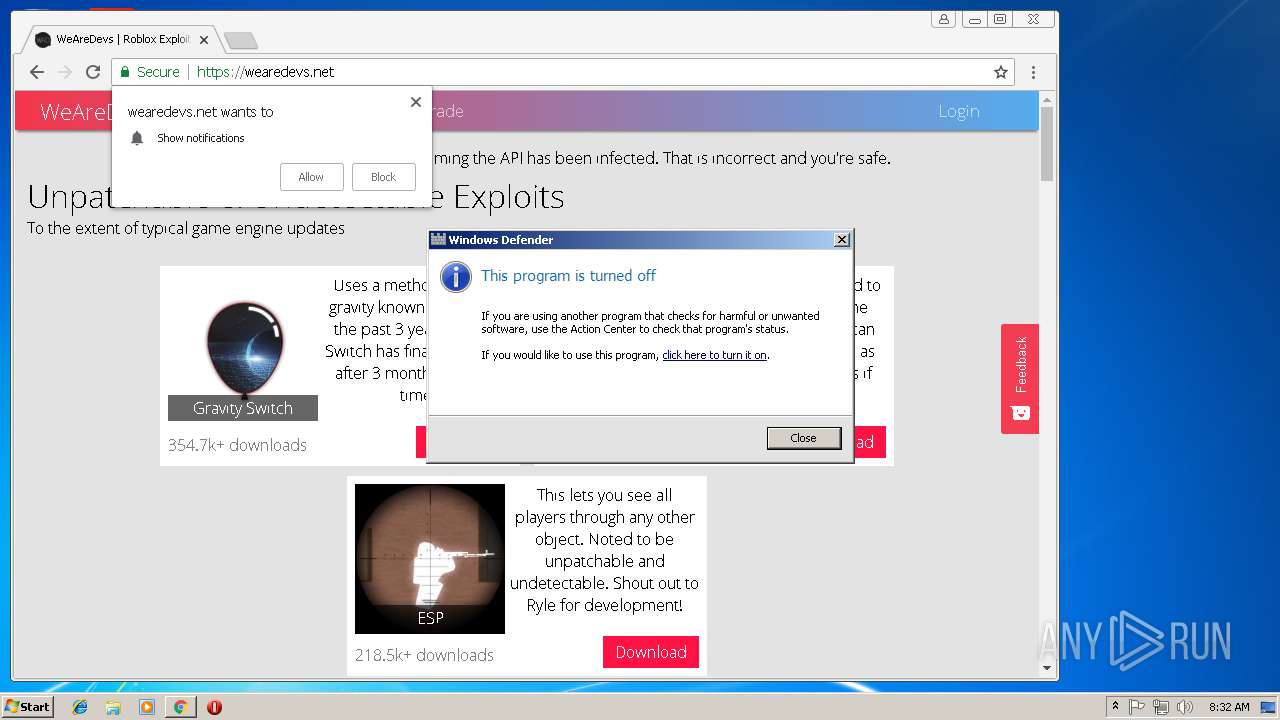Image resolution: width=1280 pixels, height=720 pixels.
Task: Go back with the browser back arrow
Action: (37, 72)
